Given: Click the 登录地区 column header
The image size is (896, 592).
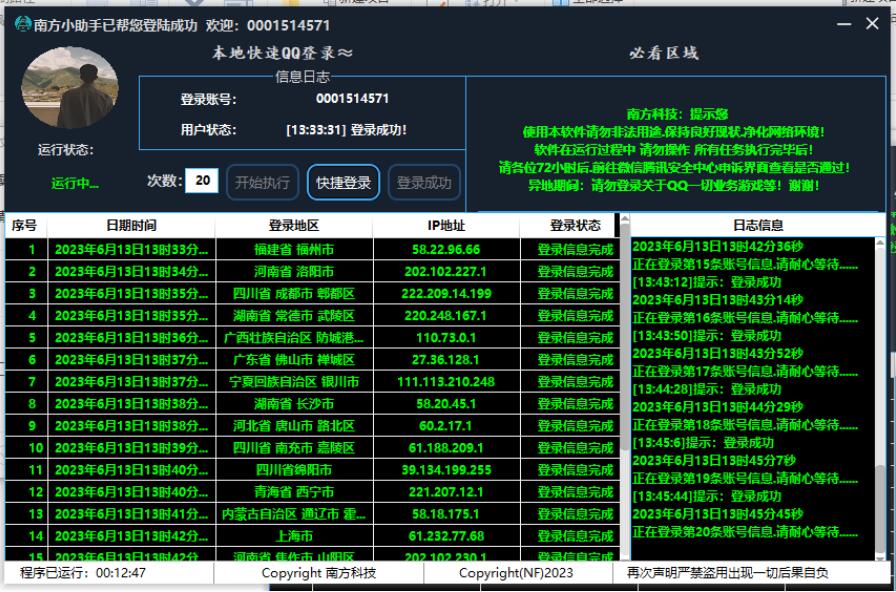Looking at the screenshot, I should click(x=294, y=225).
